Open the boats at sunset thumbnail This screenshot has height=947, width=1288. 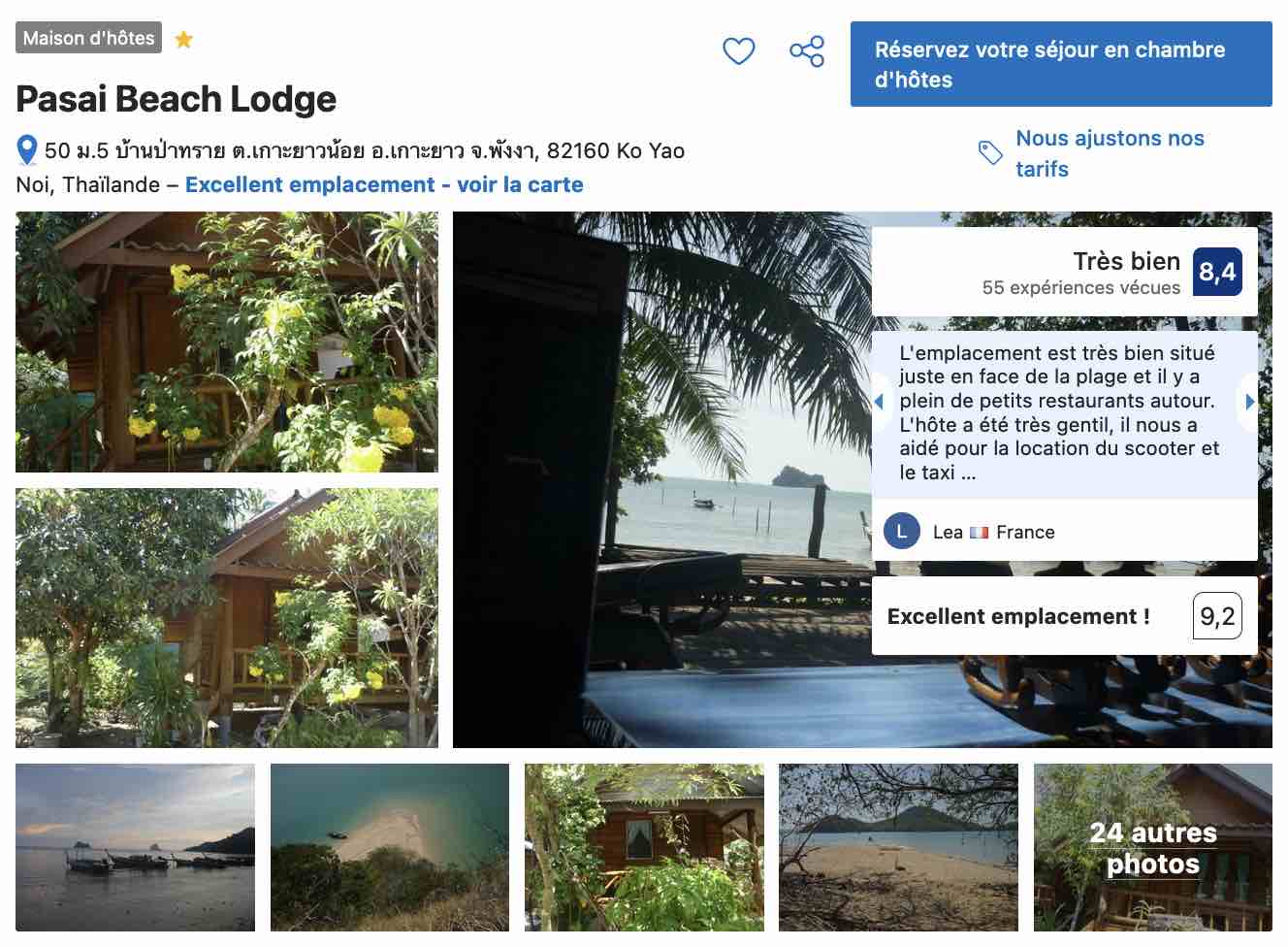(135, 847)
